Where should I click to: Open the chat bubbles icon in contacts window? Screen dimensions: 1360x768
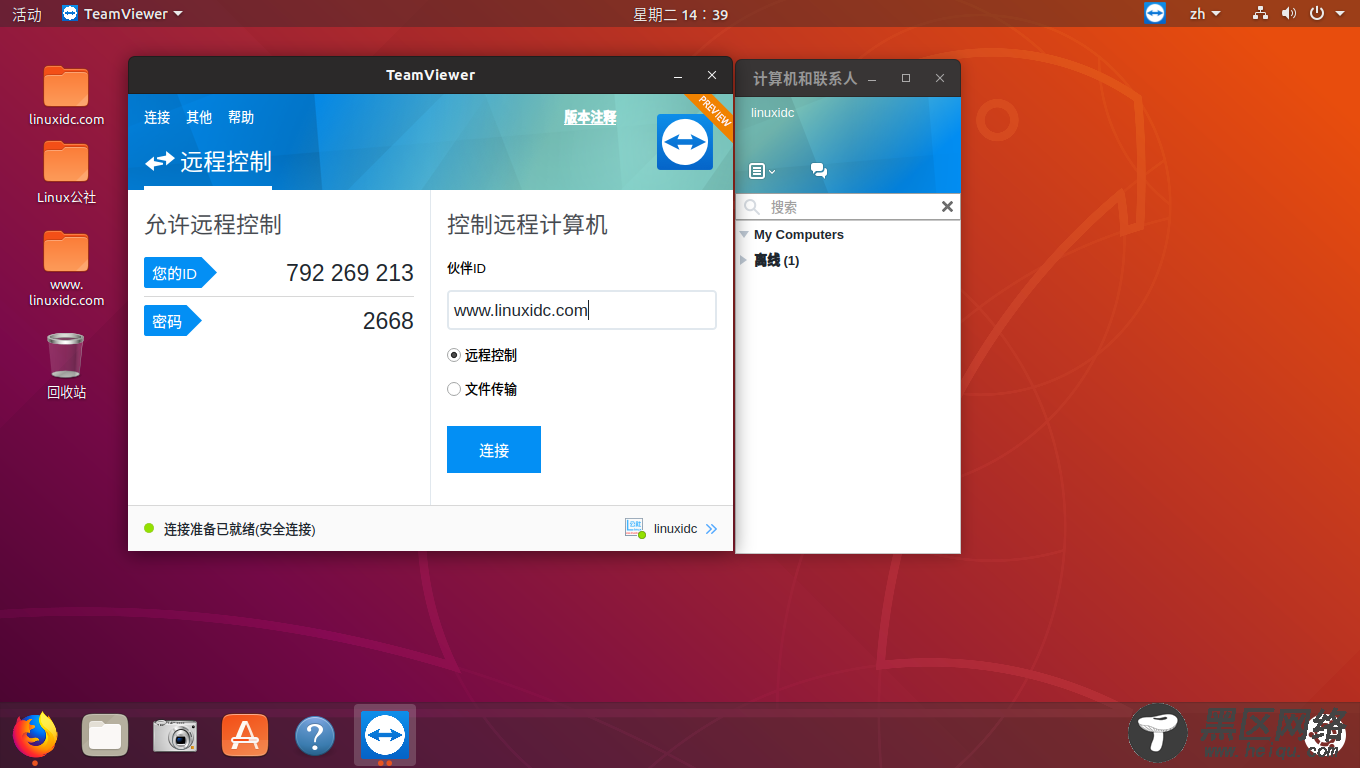[x=819, y=171]
